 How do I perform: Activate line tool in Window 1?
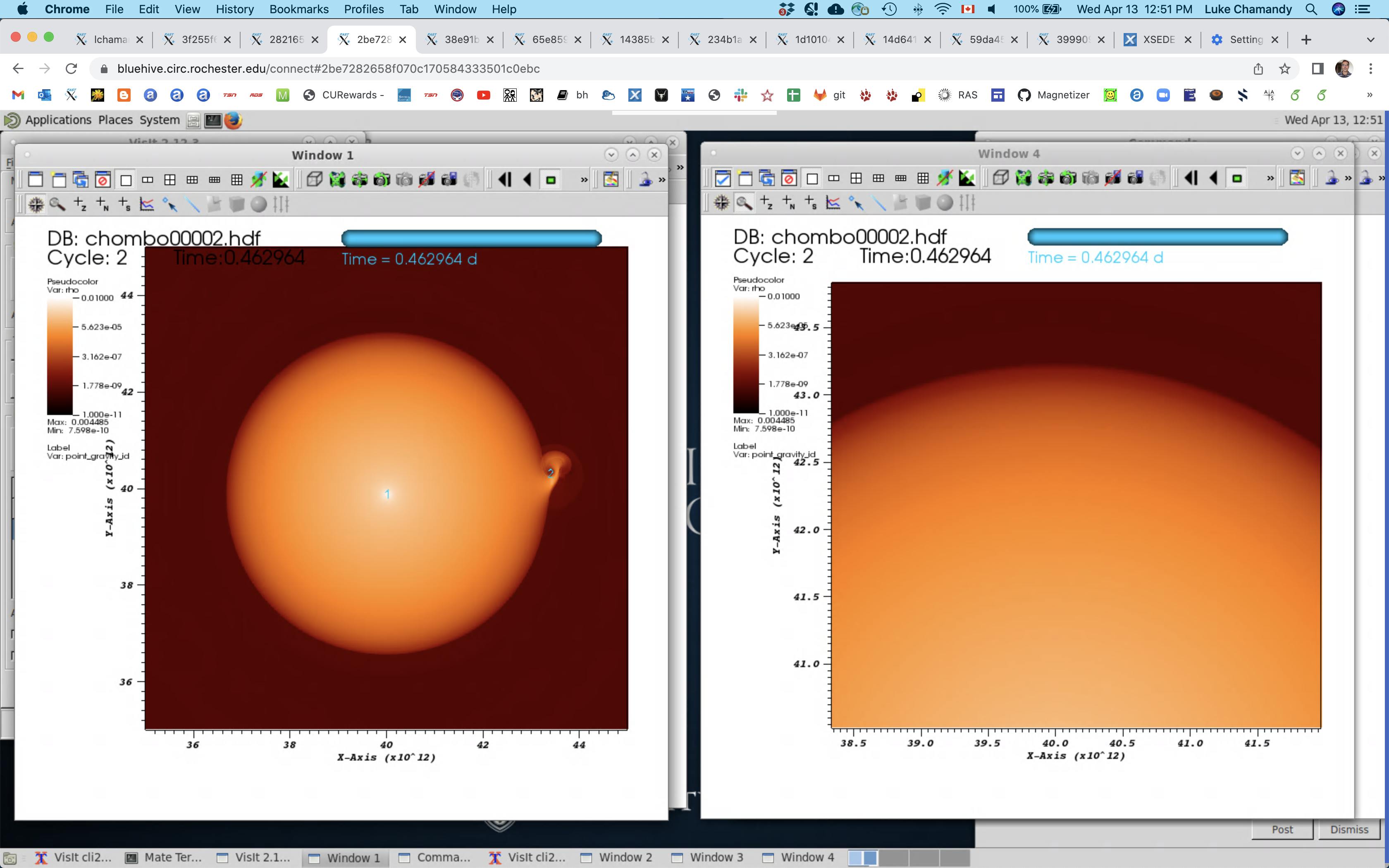[x=192, y=204]
